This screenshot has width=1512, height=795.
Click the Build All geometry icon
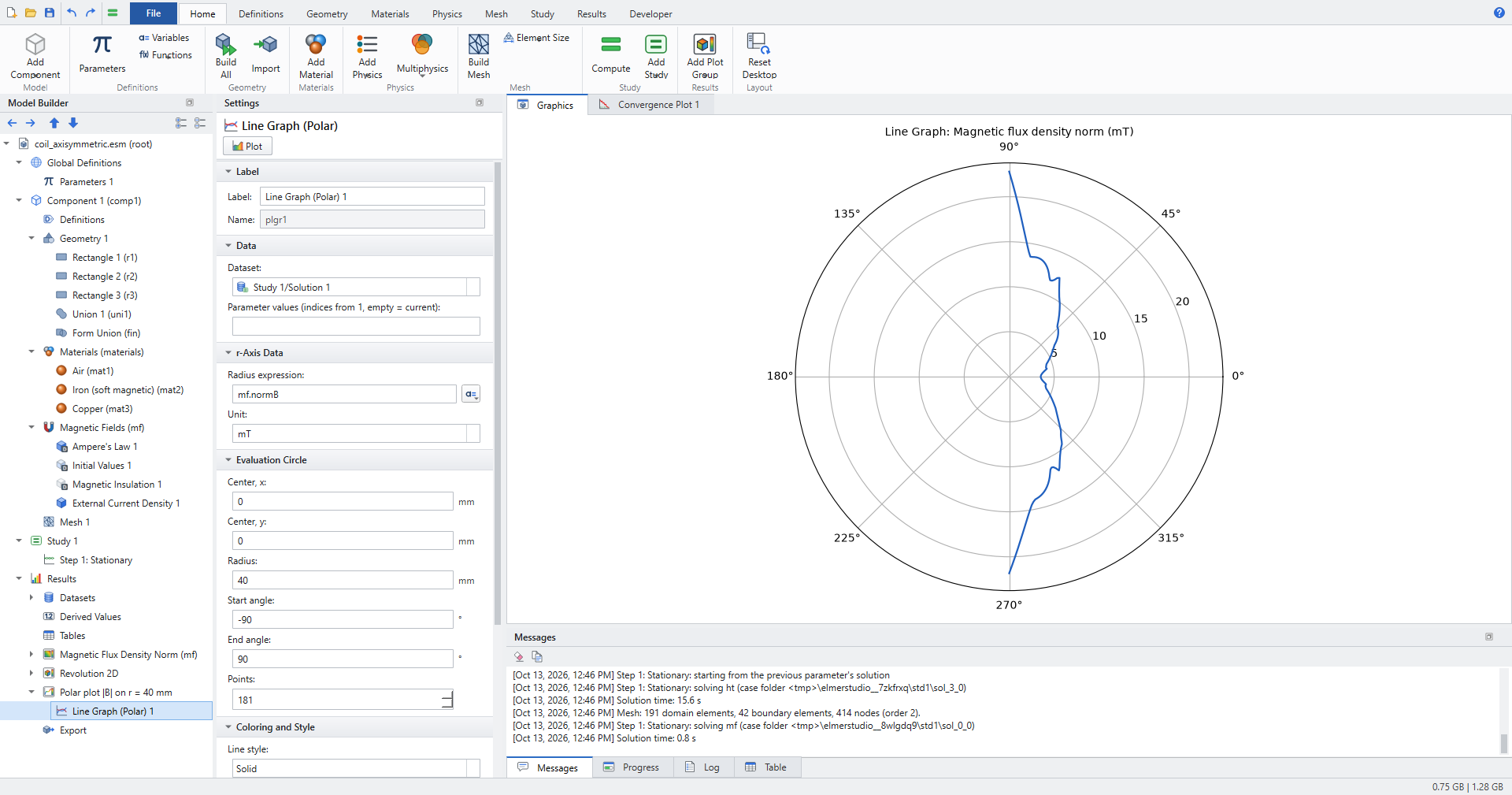pyautogui.click(x=226, y=44)
